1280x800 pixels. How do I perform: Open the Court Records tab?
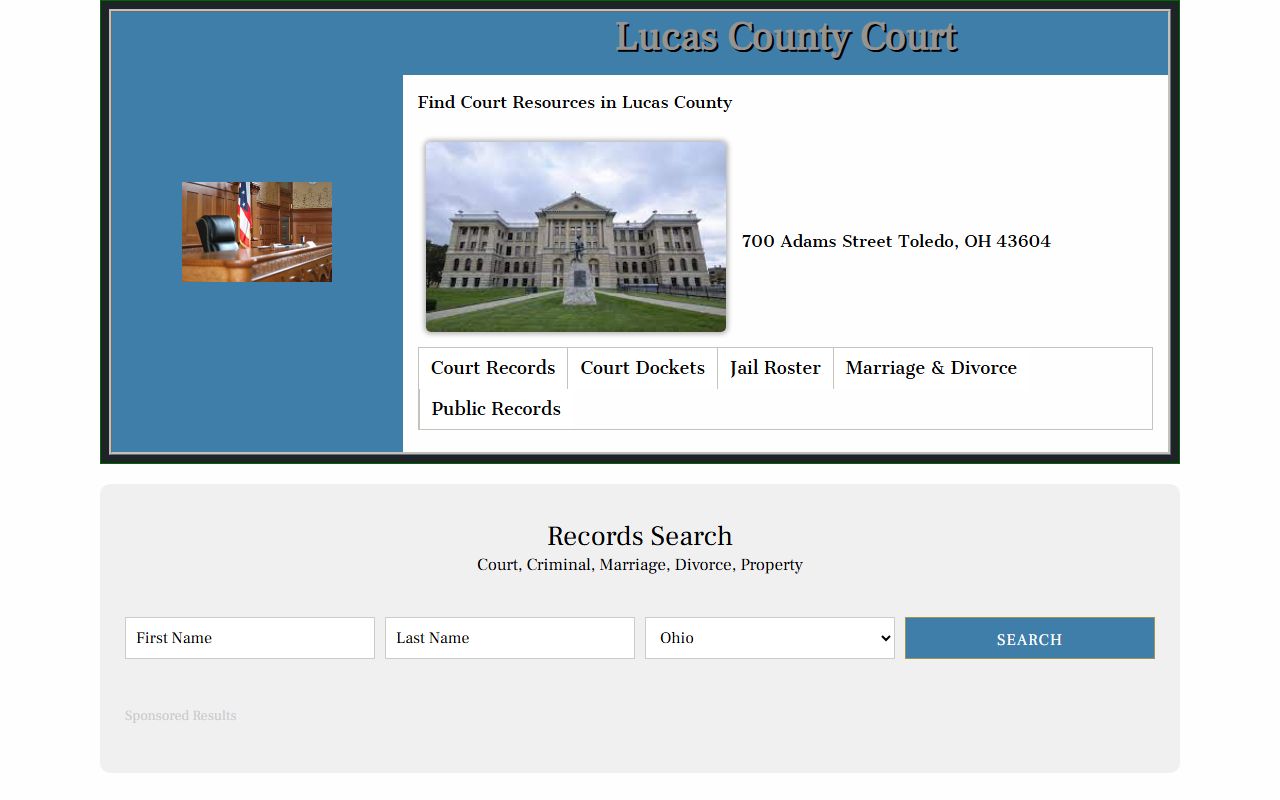click(x=493, y=368)
